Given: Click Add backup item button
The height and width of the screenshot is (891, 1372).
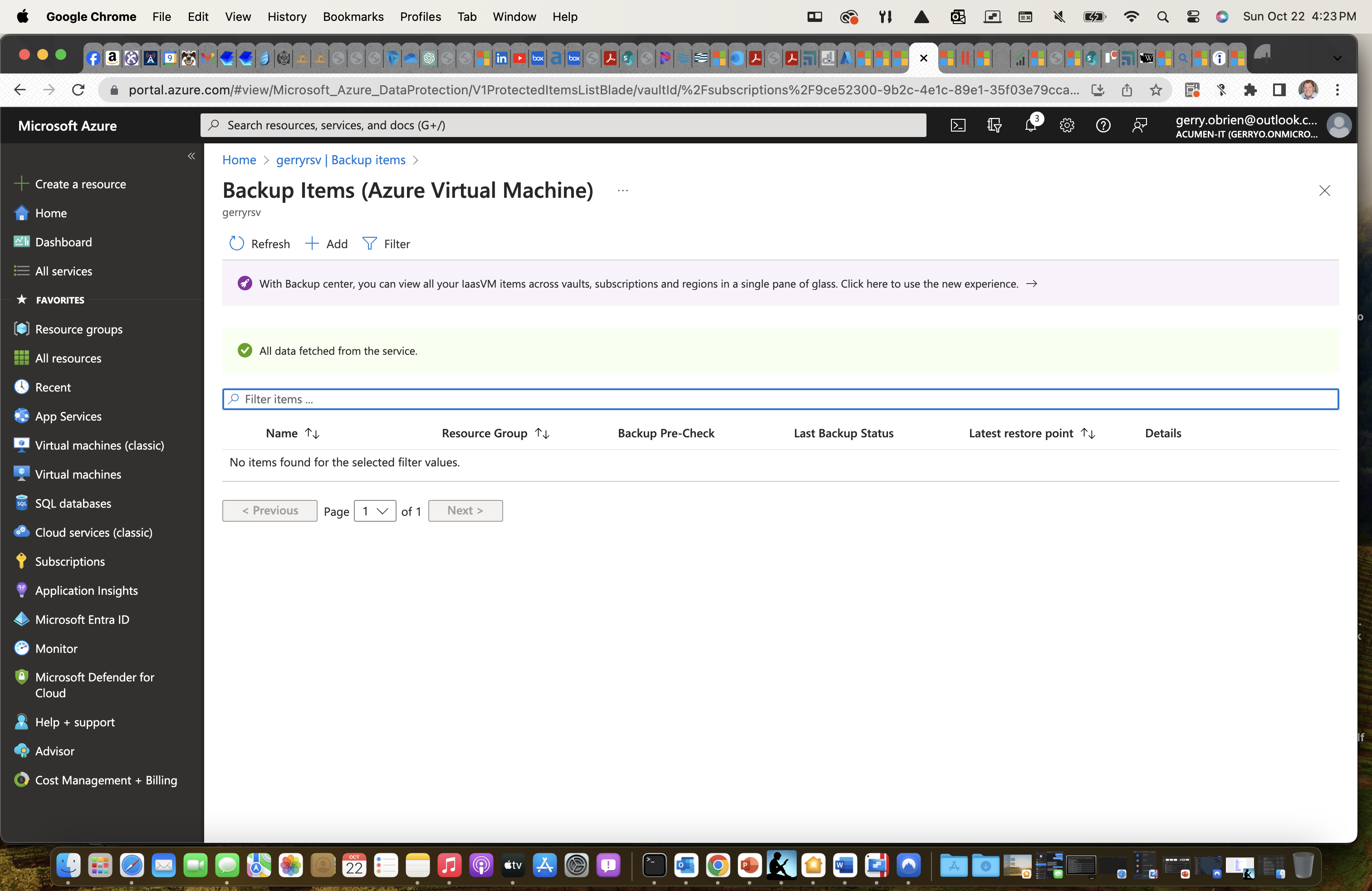Looking at the screenshot, I should click(326, 244).
